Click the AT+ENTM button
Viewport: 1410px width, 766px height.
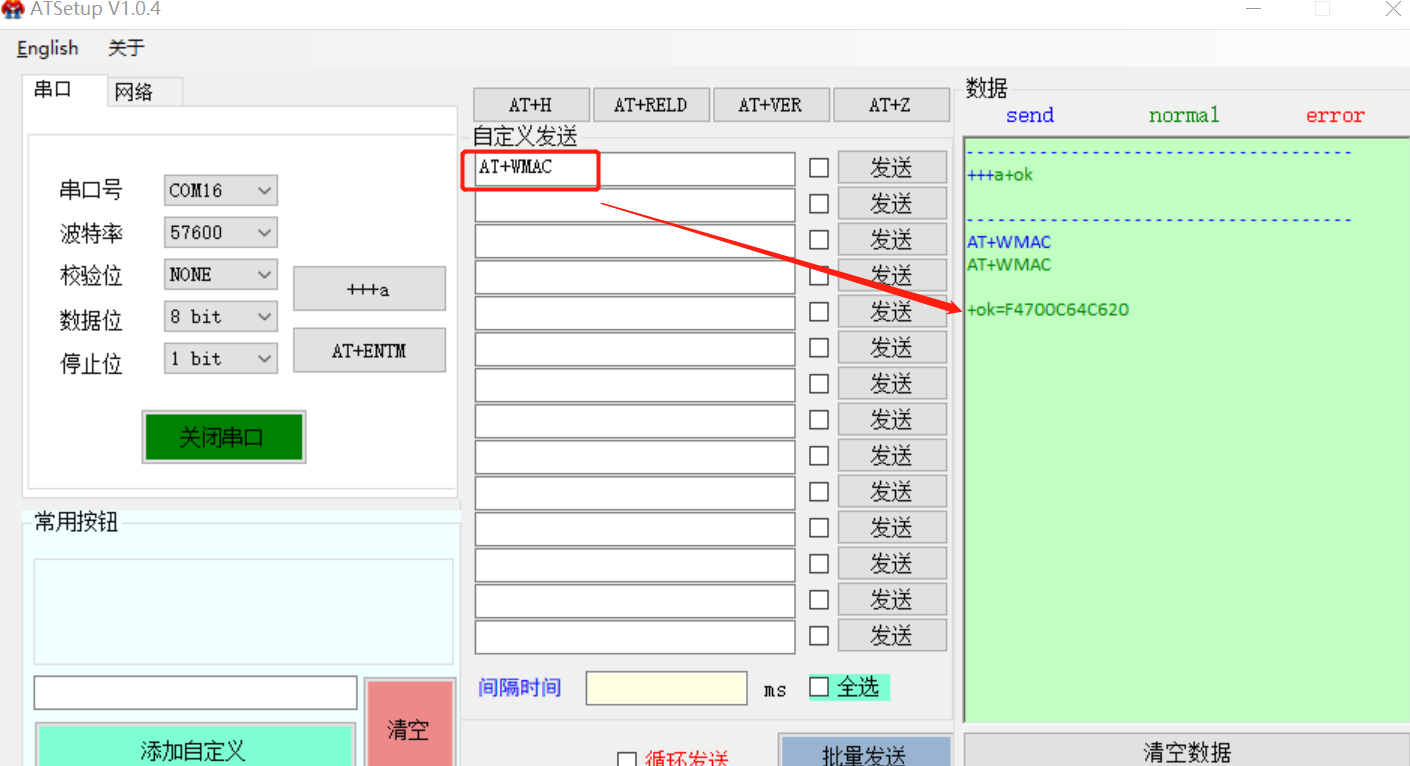click(x=368, y=351)
